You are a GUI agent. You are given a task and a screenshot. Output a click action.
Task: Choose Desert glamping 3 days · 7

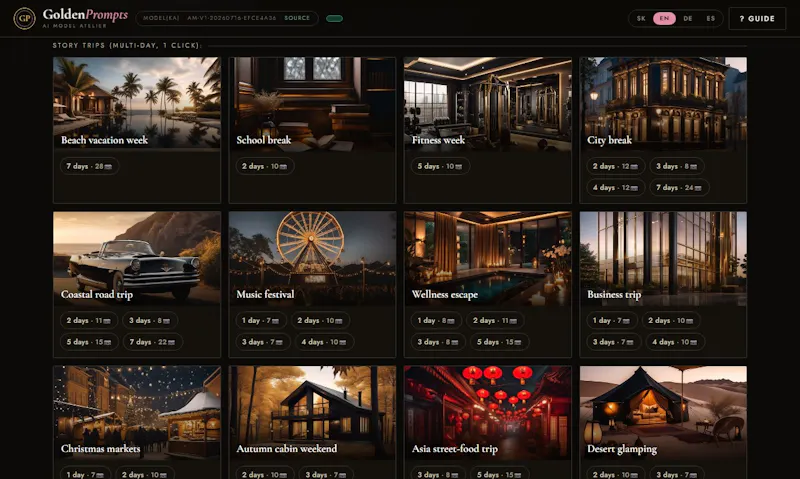tap(677, 474)
